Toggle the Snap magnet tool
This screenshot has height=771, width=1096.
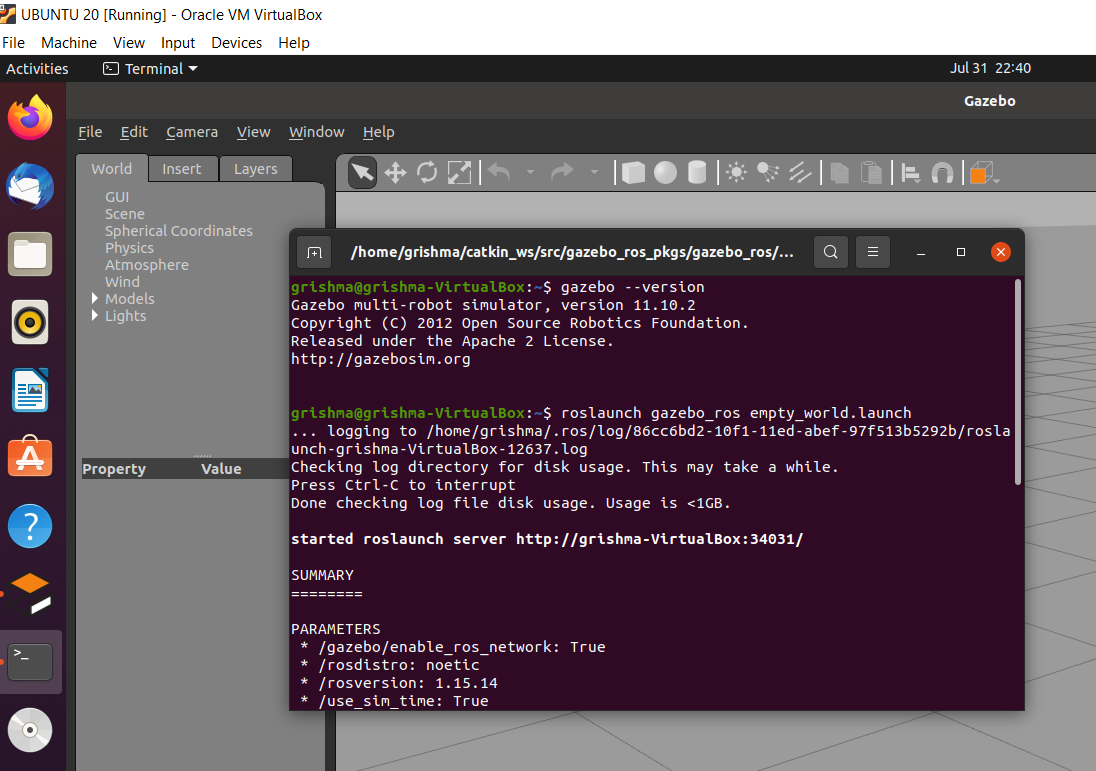(x=942, y=173)
